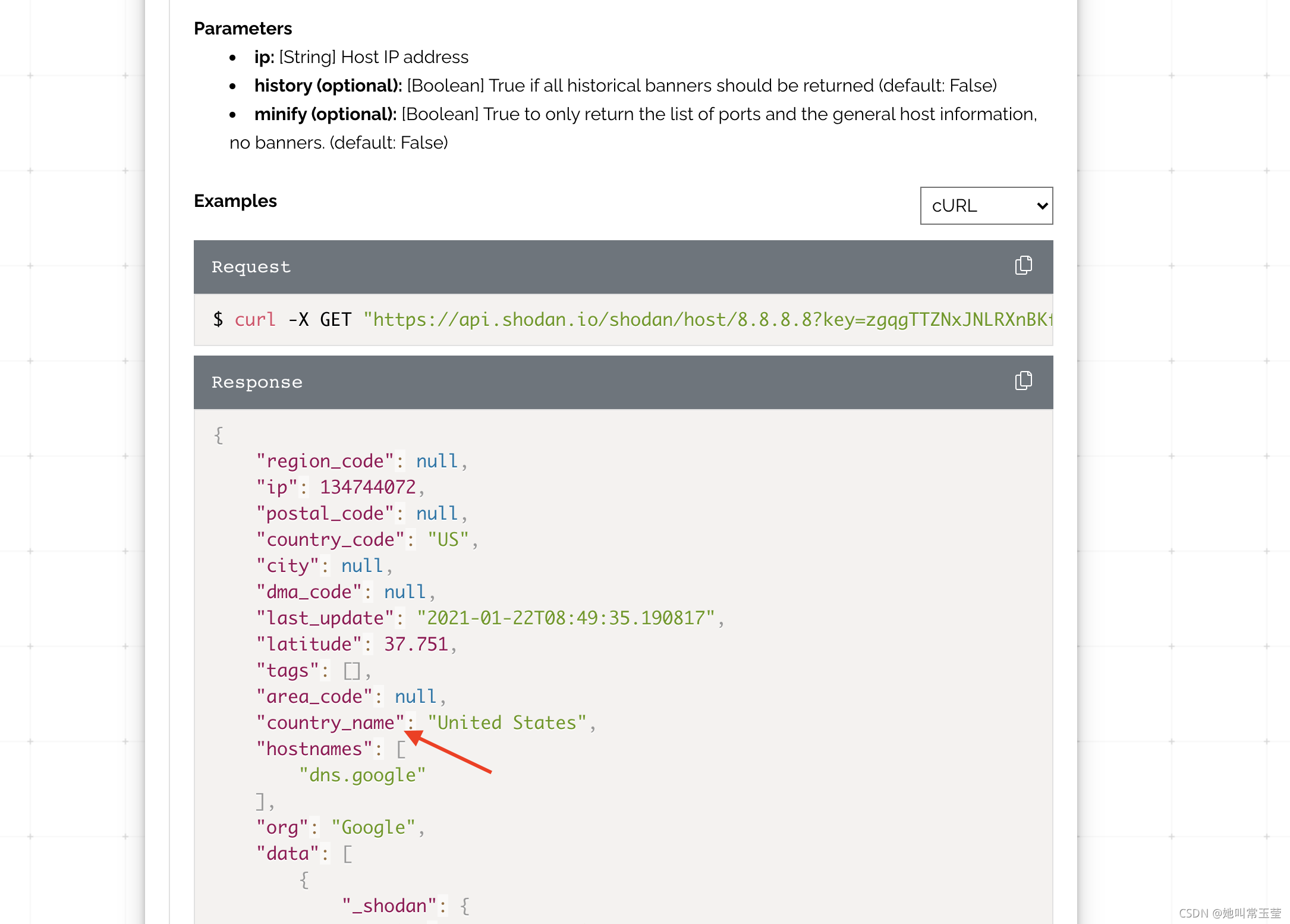This screenshot has height=924, width=1290.
Task: Click the "region_code" key line
Action: [362, 461]
